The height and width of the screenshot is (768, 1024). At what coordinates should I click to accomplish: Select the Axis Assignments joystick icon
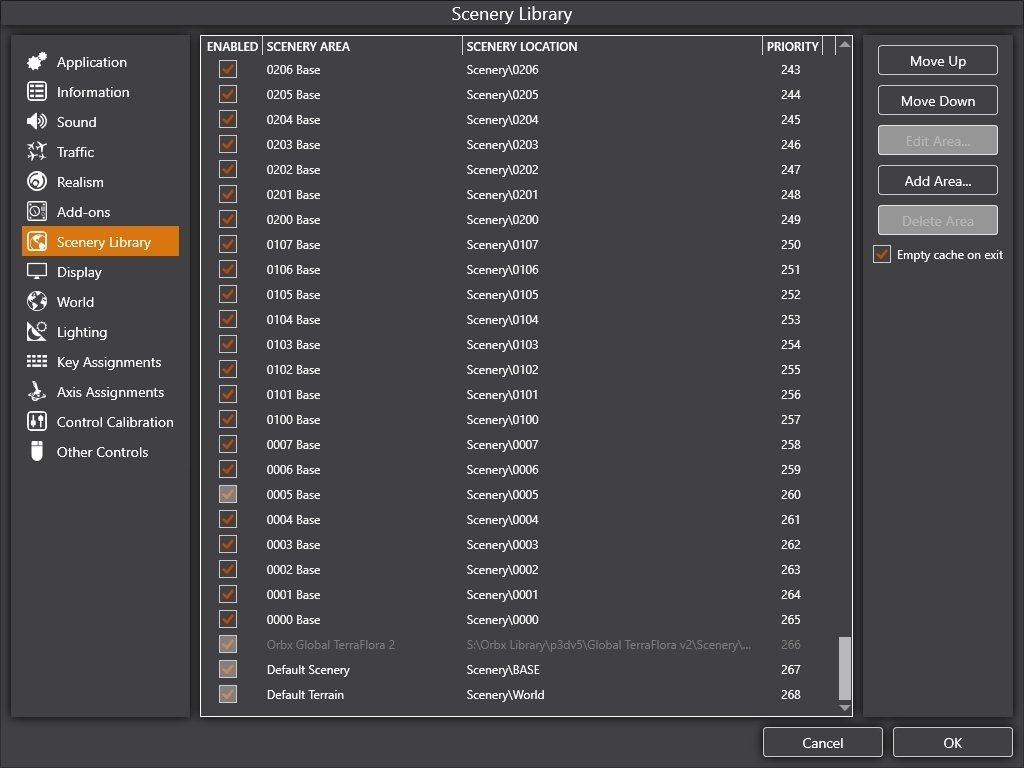[x=37, y=392]
